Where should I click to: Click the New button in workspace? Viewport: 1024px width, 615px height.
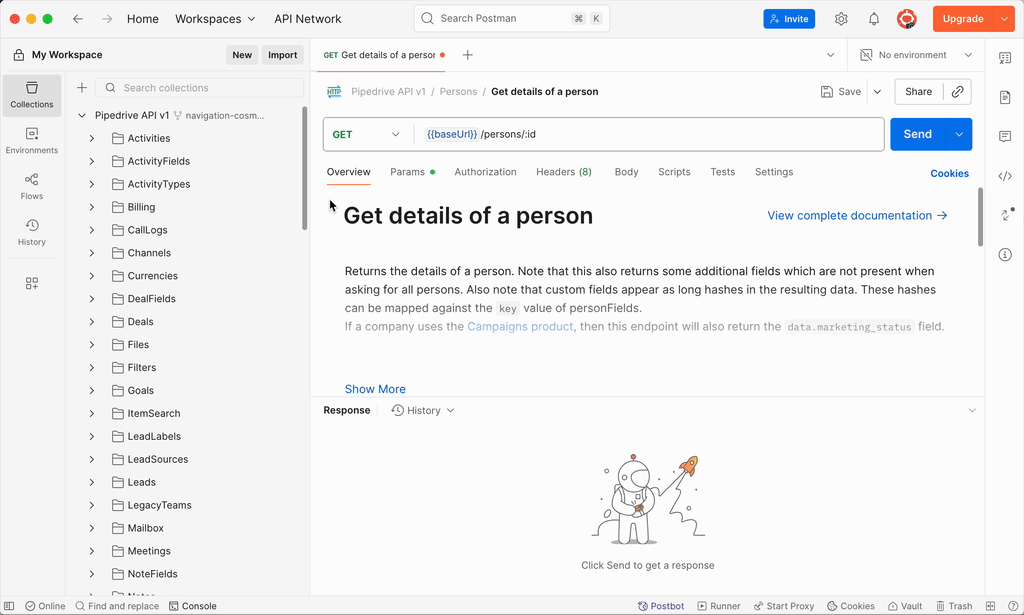242,55
